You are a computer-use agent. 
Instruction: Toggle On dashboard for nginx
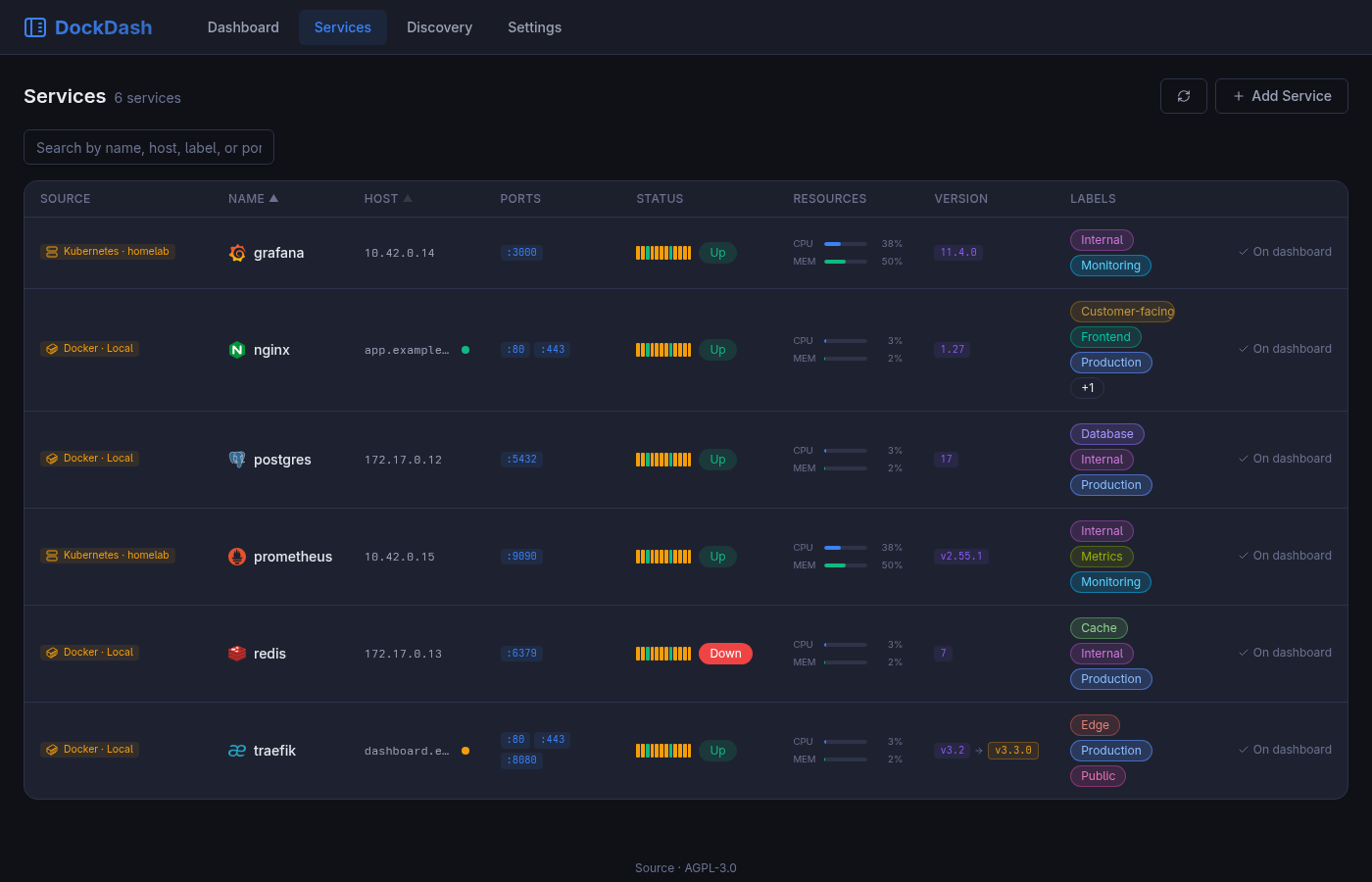pos(1285,349)
